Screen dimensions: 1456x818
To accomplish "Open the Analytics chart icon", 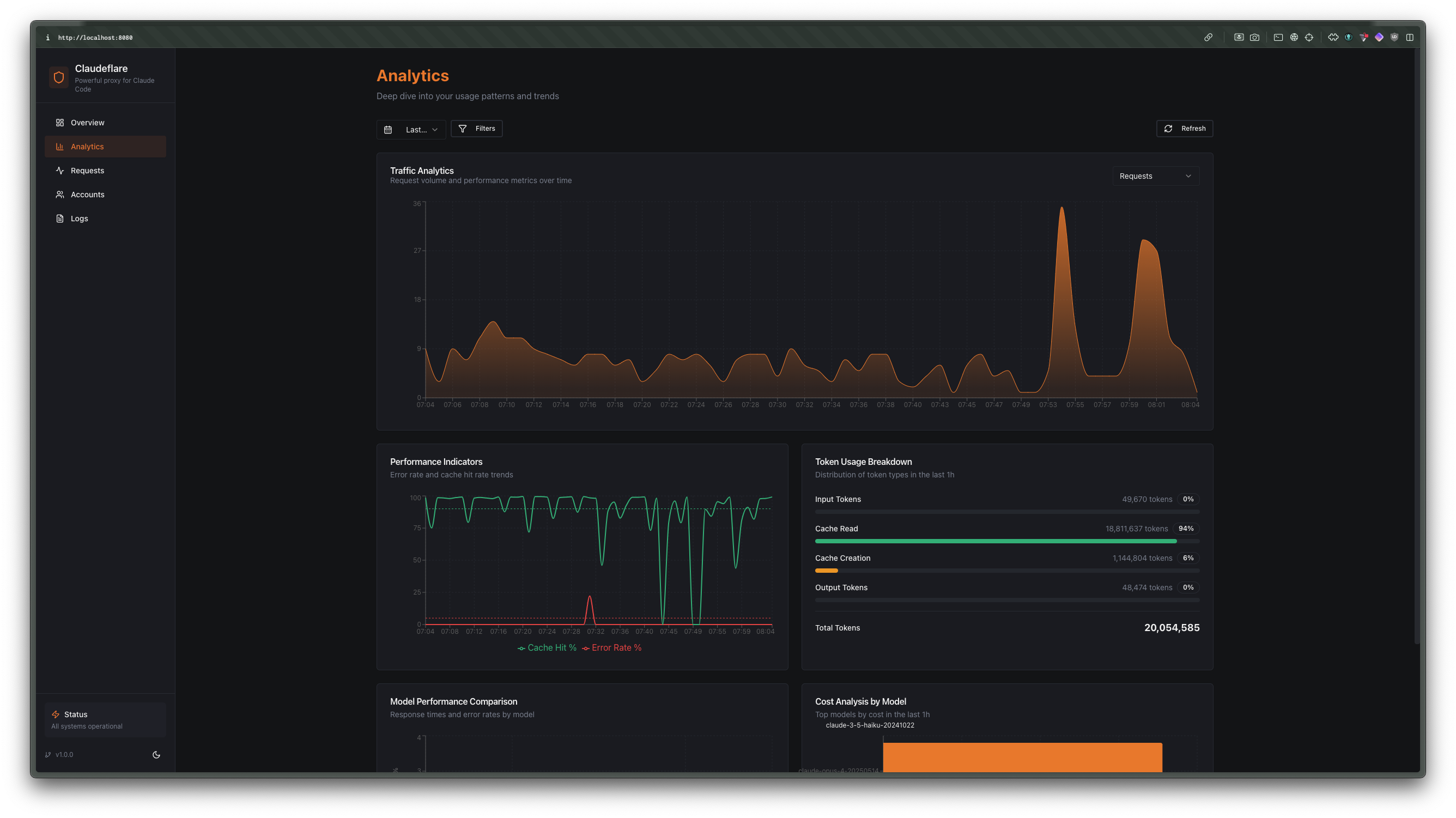I will pyautogui.click(x=60, y=147).
